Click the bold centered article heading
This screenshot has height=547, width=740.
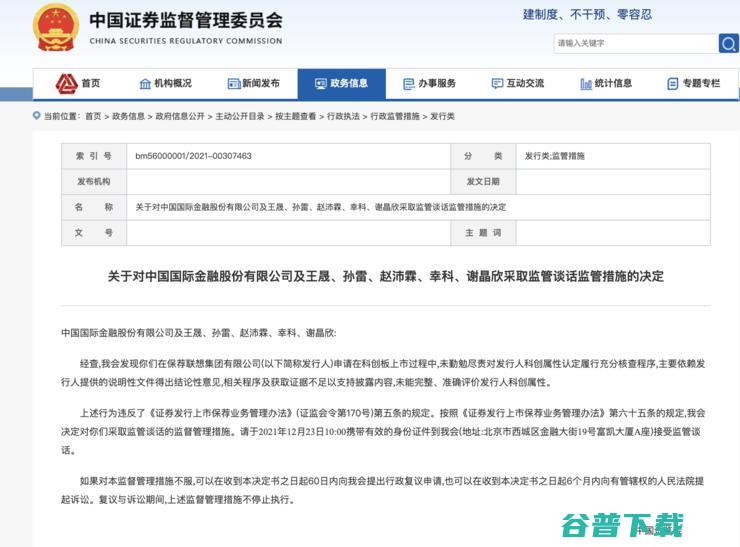click(386, 276)
